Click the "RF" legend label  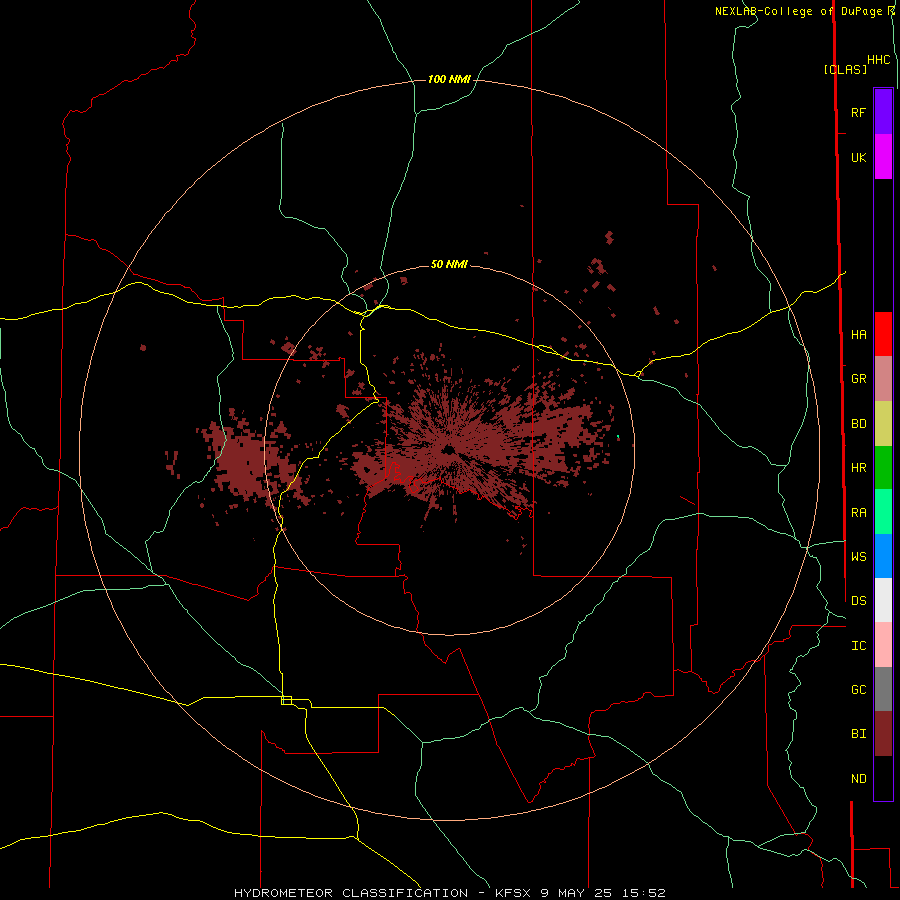(859, 112)
